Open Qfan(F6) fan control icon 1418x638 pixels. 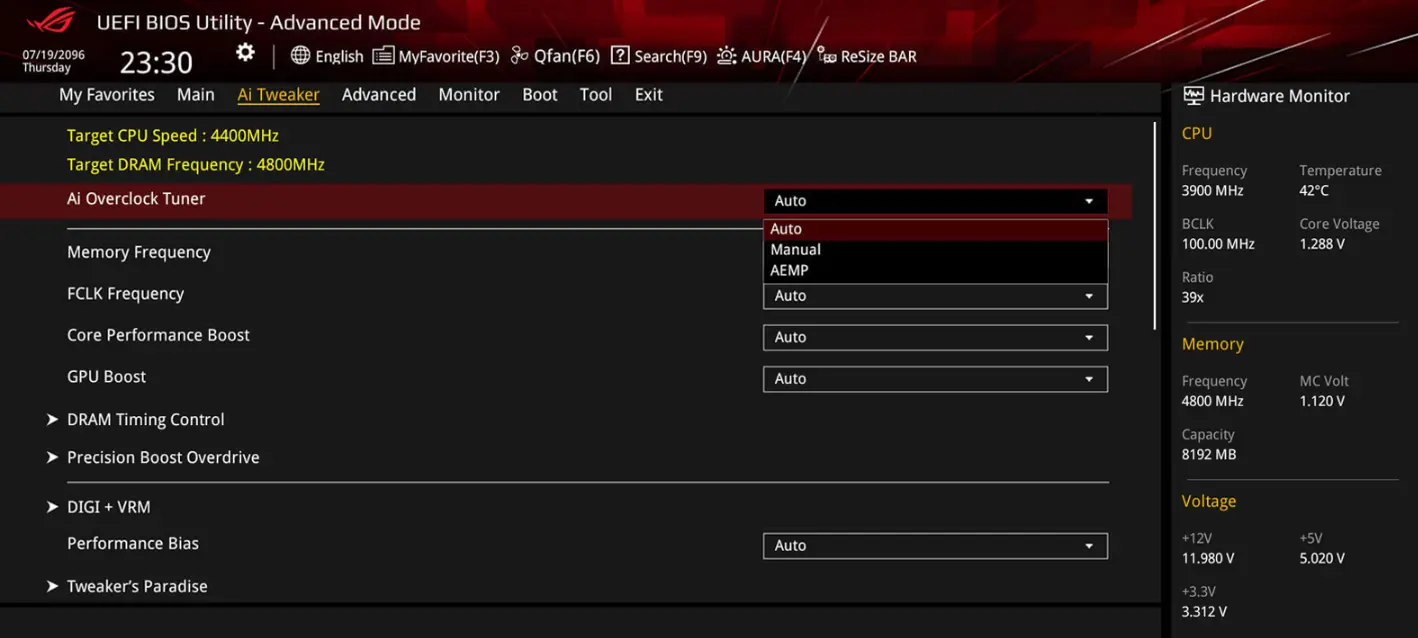(x=519, y=56)
